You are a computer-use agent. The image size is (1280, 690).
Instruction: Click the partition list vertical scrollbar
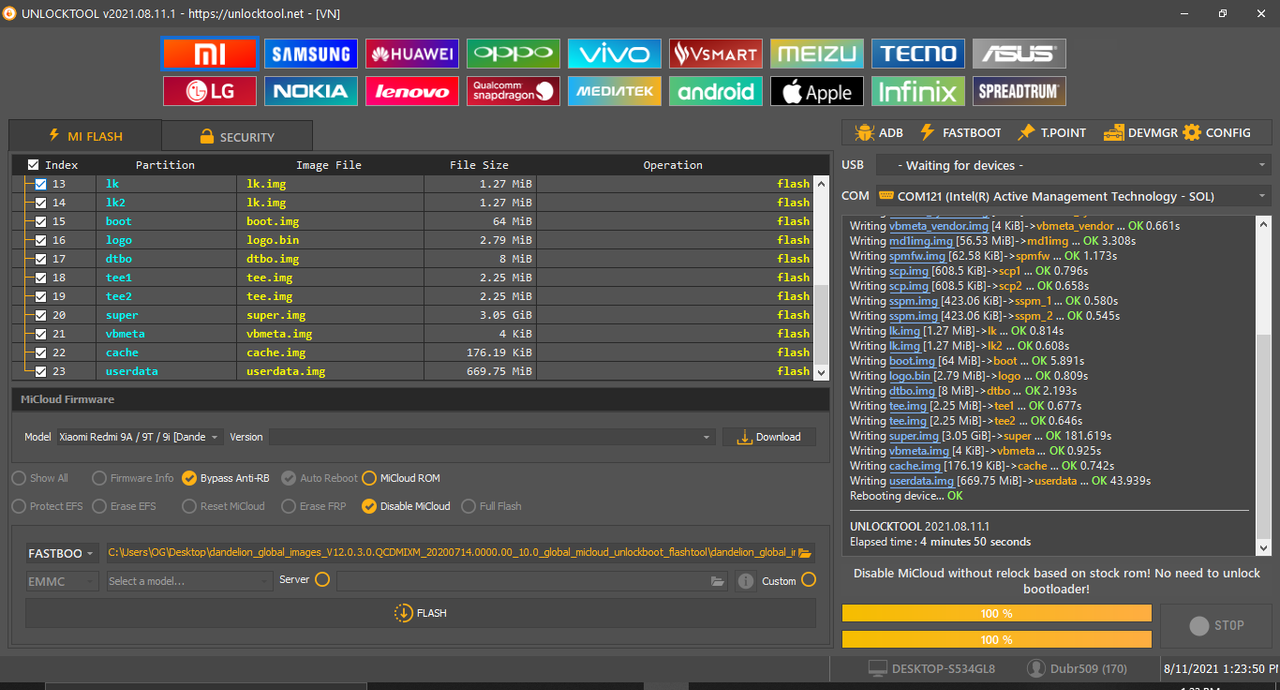(x=822, y=277)
